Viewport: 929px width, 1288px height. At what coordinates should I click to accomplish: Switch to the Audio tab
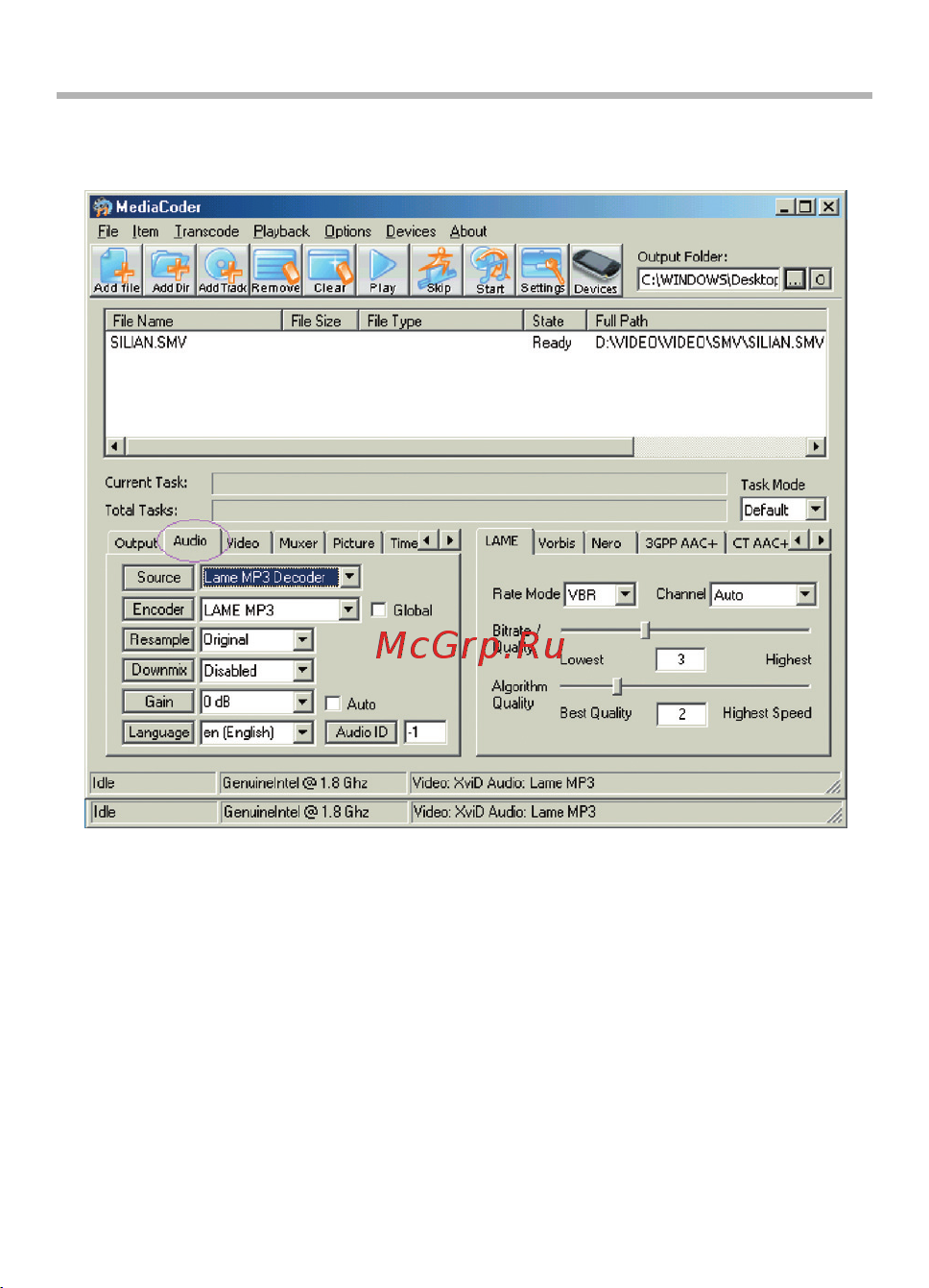190,541
